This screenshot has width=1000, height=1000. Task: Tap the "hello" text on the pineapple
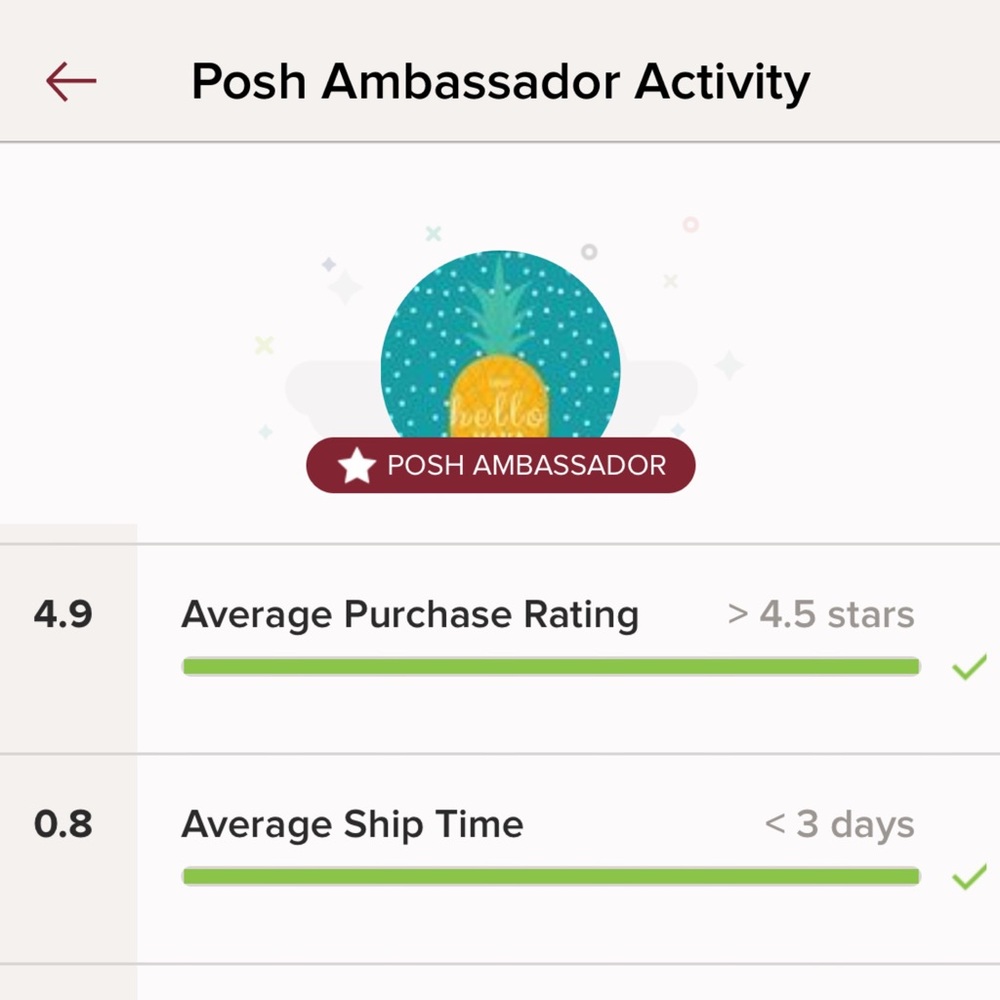[498, 412]
